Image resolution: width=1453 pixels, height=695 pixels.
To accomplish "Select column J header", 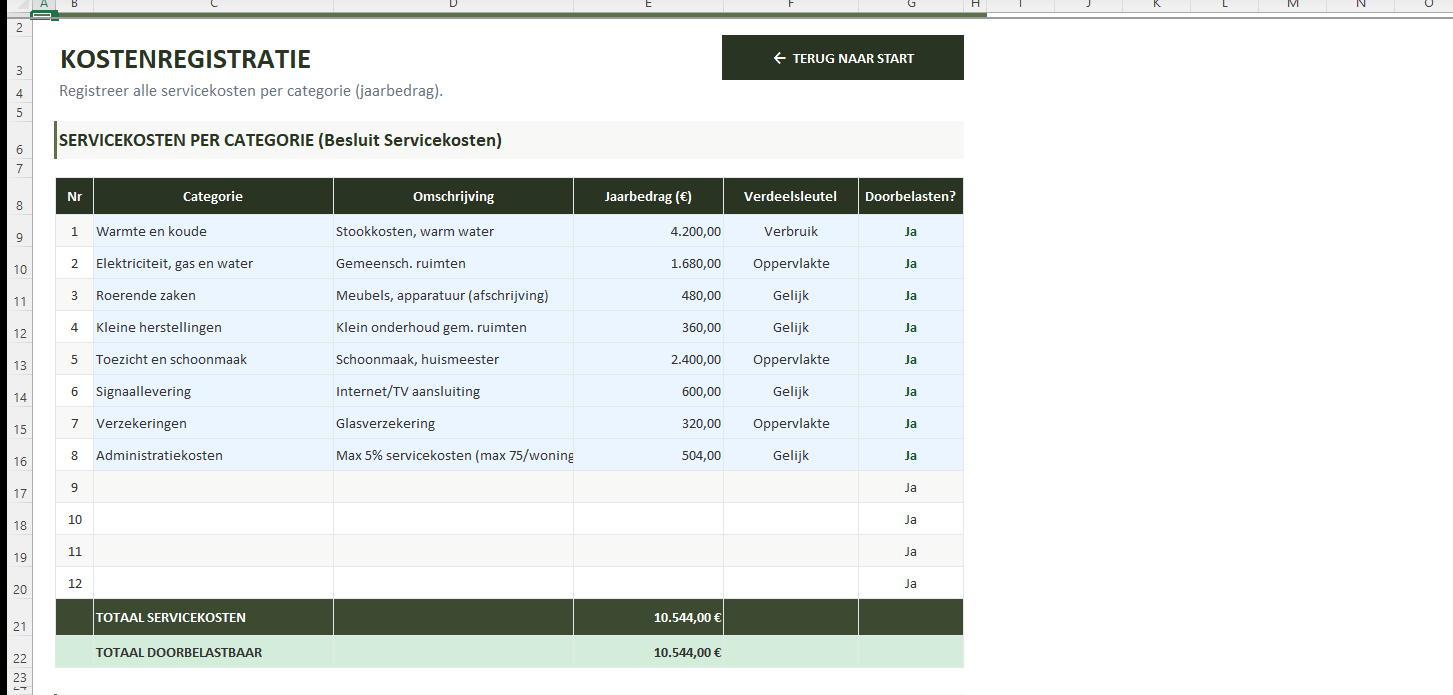I will (1088, 5).
